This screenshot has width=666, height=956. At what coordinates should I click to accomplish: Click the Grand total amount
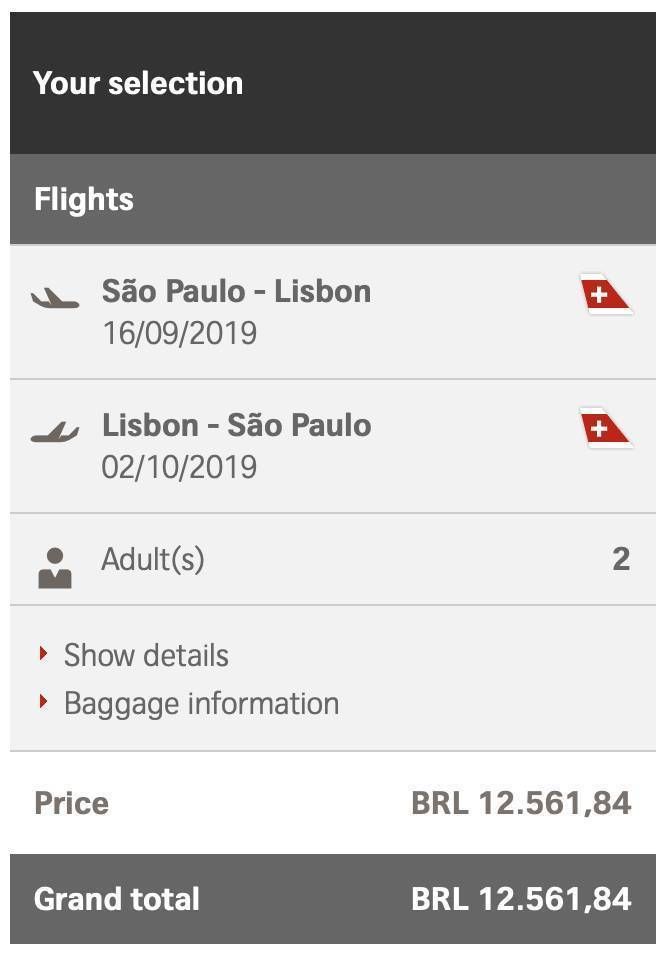521,899
